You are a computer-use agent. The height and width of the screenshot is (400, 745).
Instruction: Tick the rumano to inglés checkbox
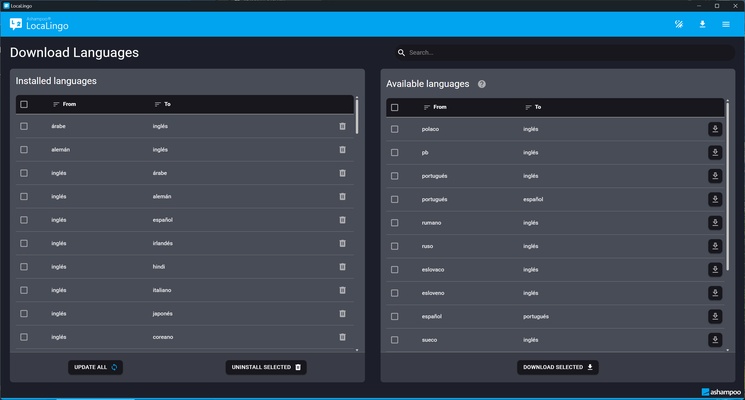pos(395,223)
